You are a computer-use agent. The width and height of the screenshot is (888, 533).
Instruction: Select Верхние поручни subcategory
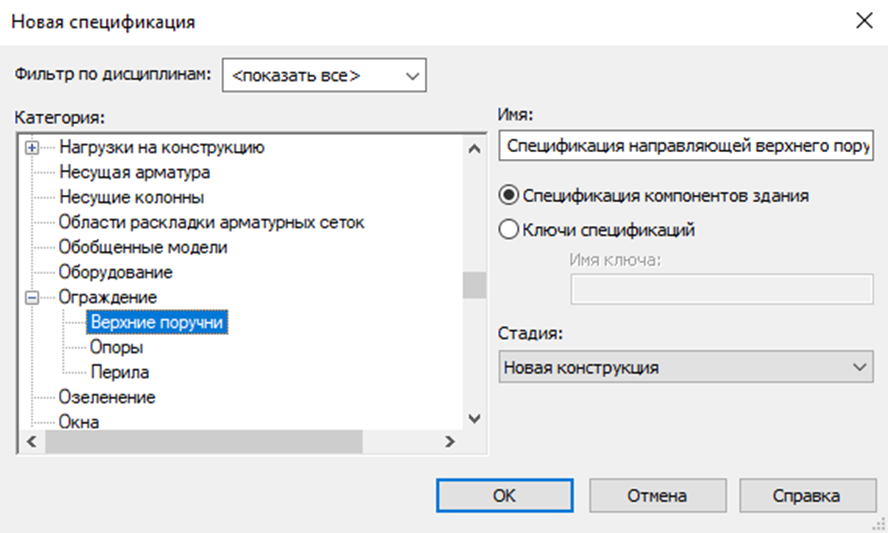point(157,322)
